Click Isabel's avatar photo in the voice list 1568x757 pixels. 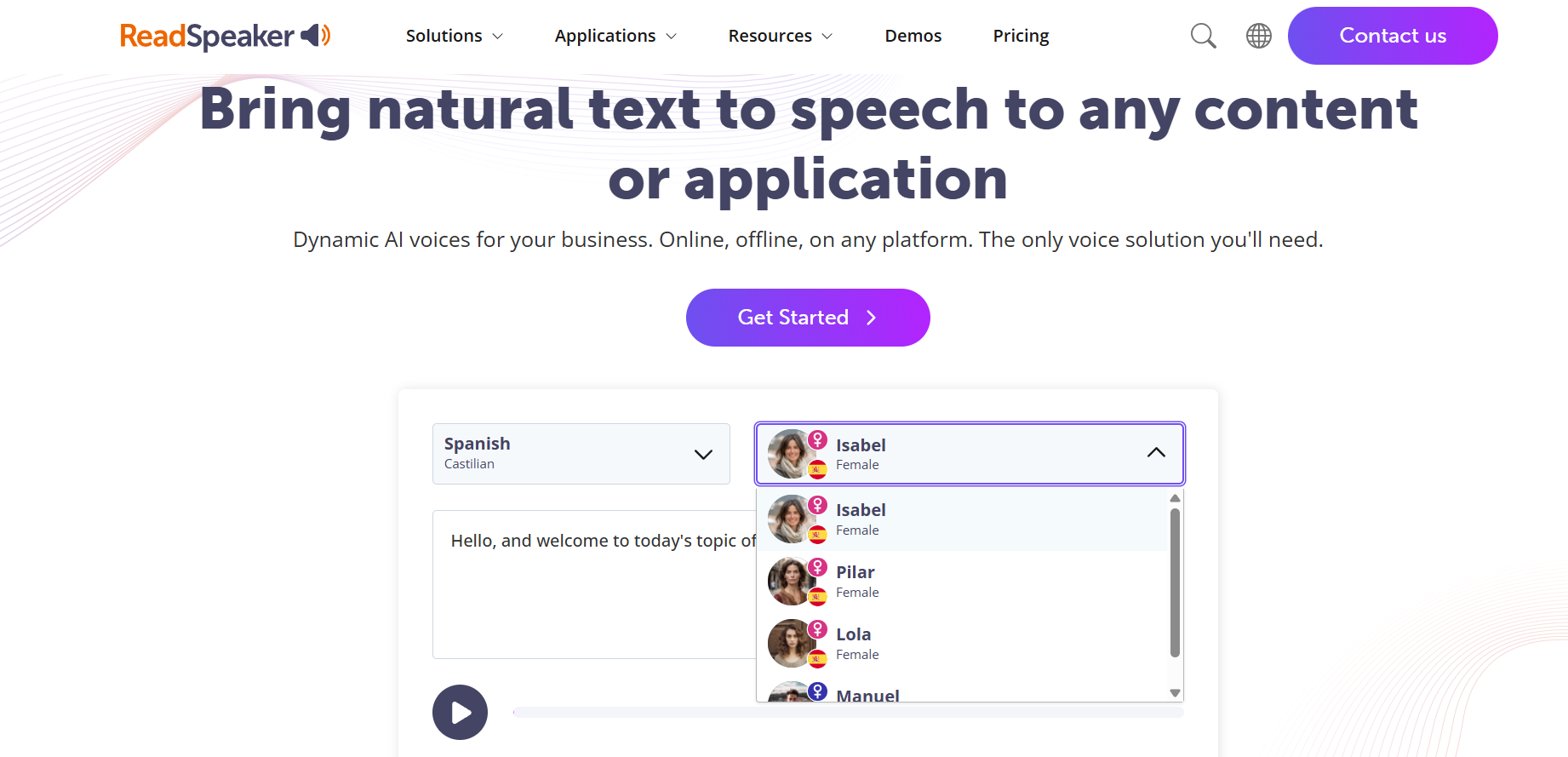[789, 518]
